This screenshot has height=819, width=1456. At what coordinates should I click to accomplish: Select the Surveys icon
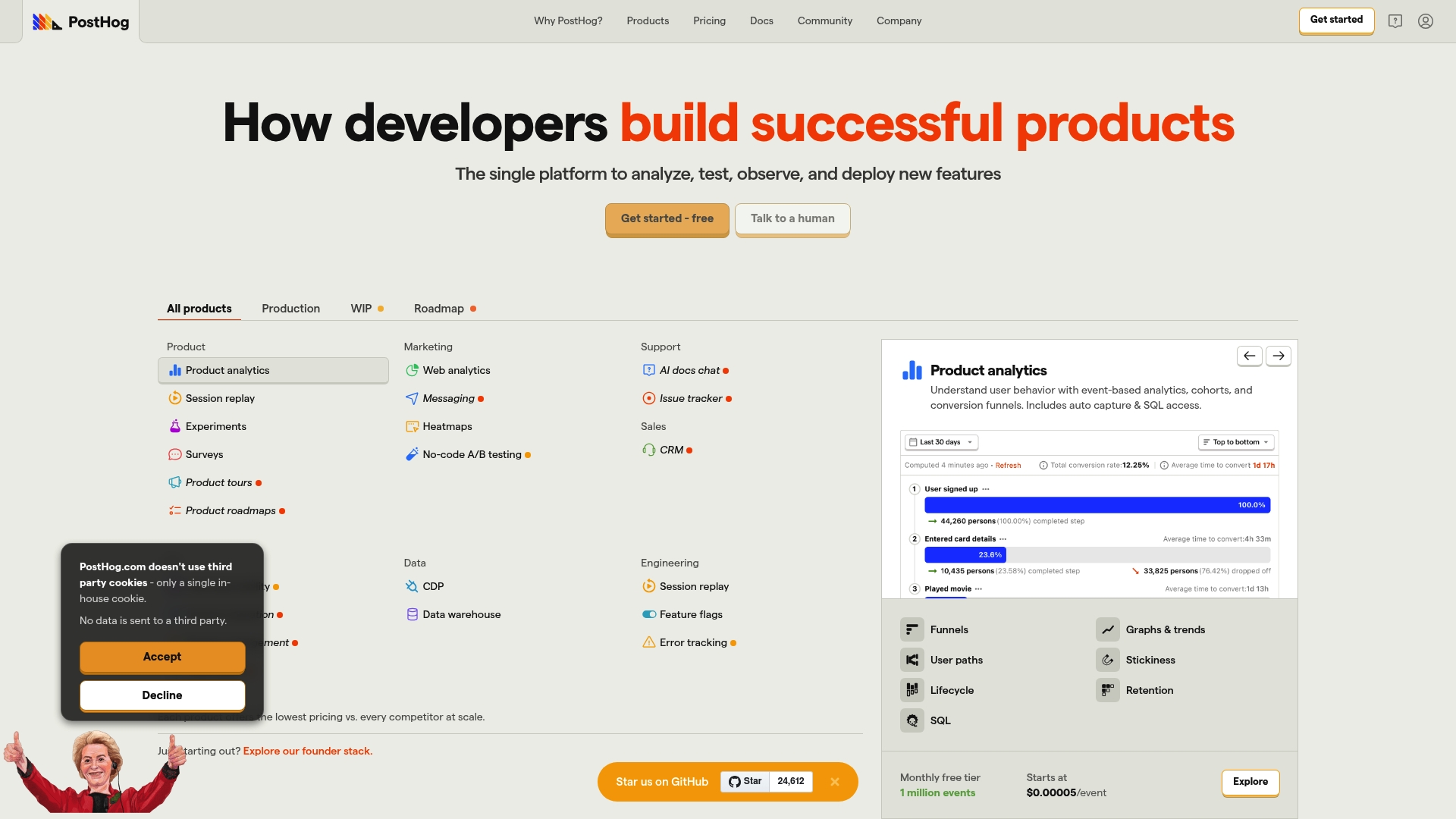point(174,455)
